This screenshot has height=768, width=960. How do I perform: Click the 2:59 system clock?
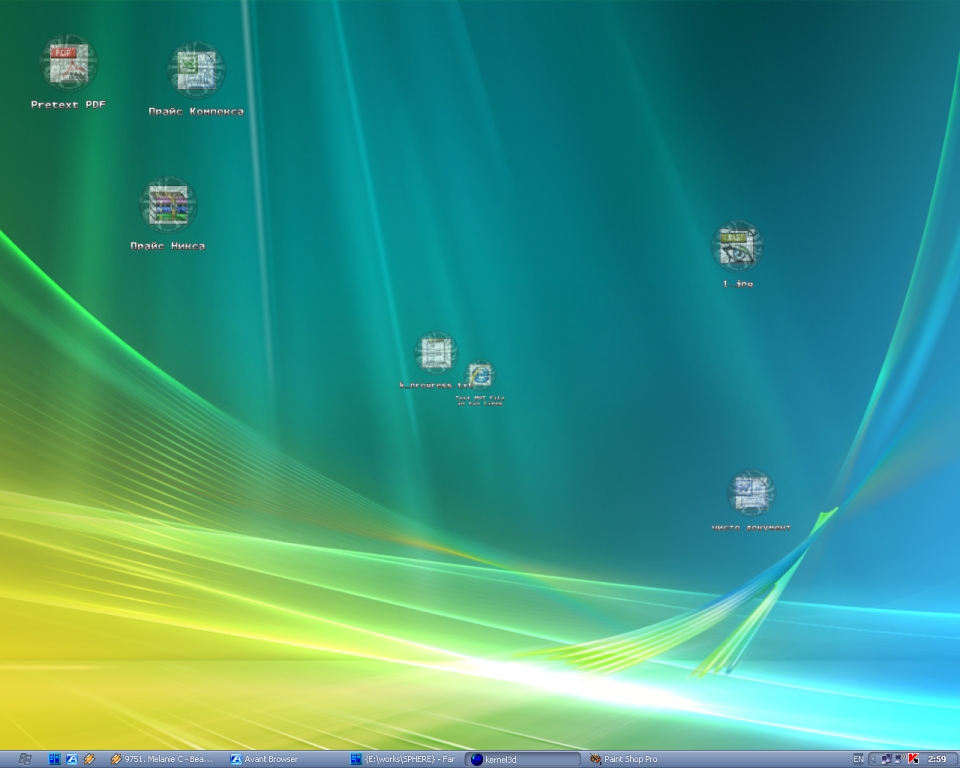click(937, 759)
